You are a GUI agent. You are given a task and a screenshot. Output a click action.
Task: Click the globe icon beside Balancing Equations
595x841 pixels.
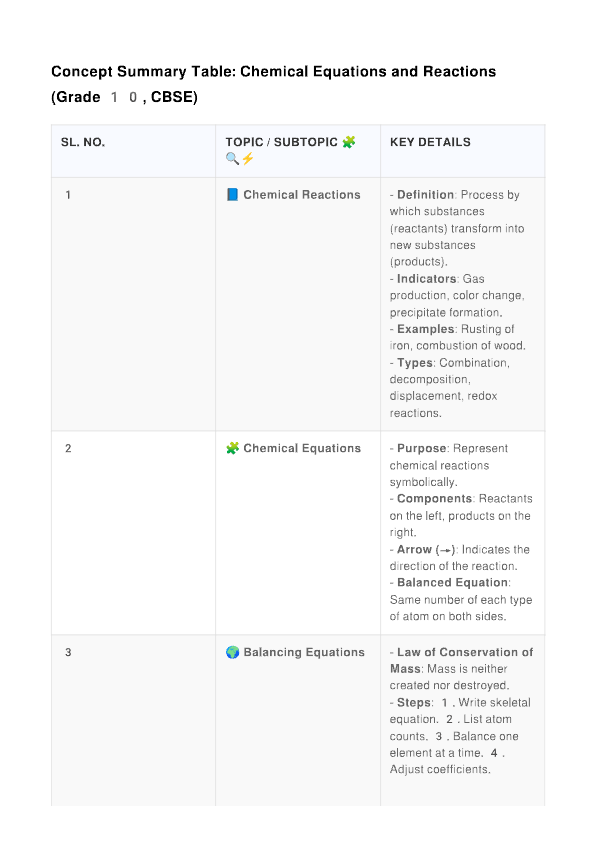click(232, 652)
